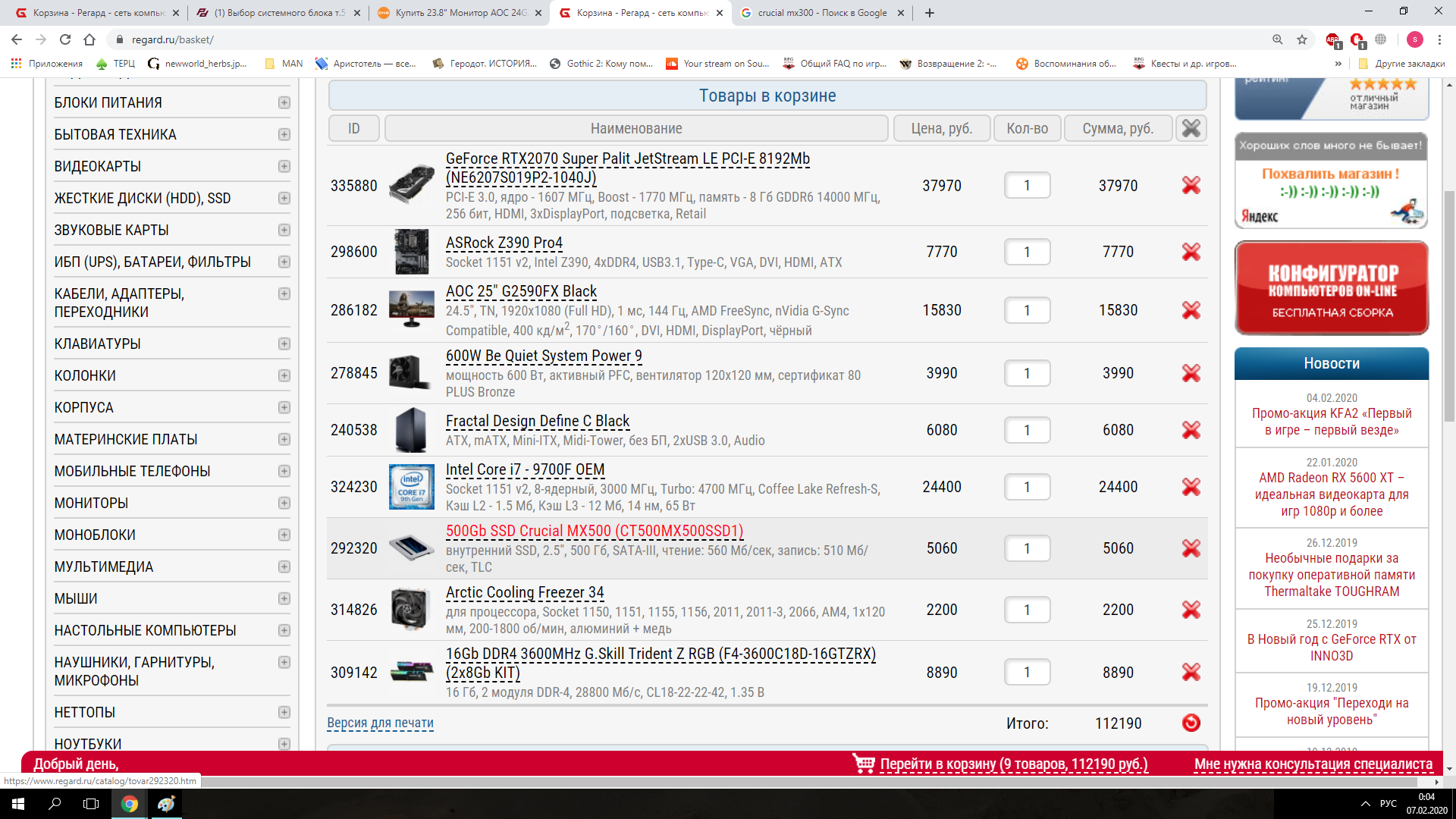Click the browser home icon
The height and width of the screenshot is (819, 1456).
coord(89,39)
